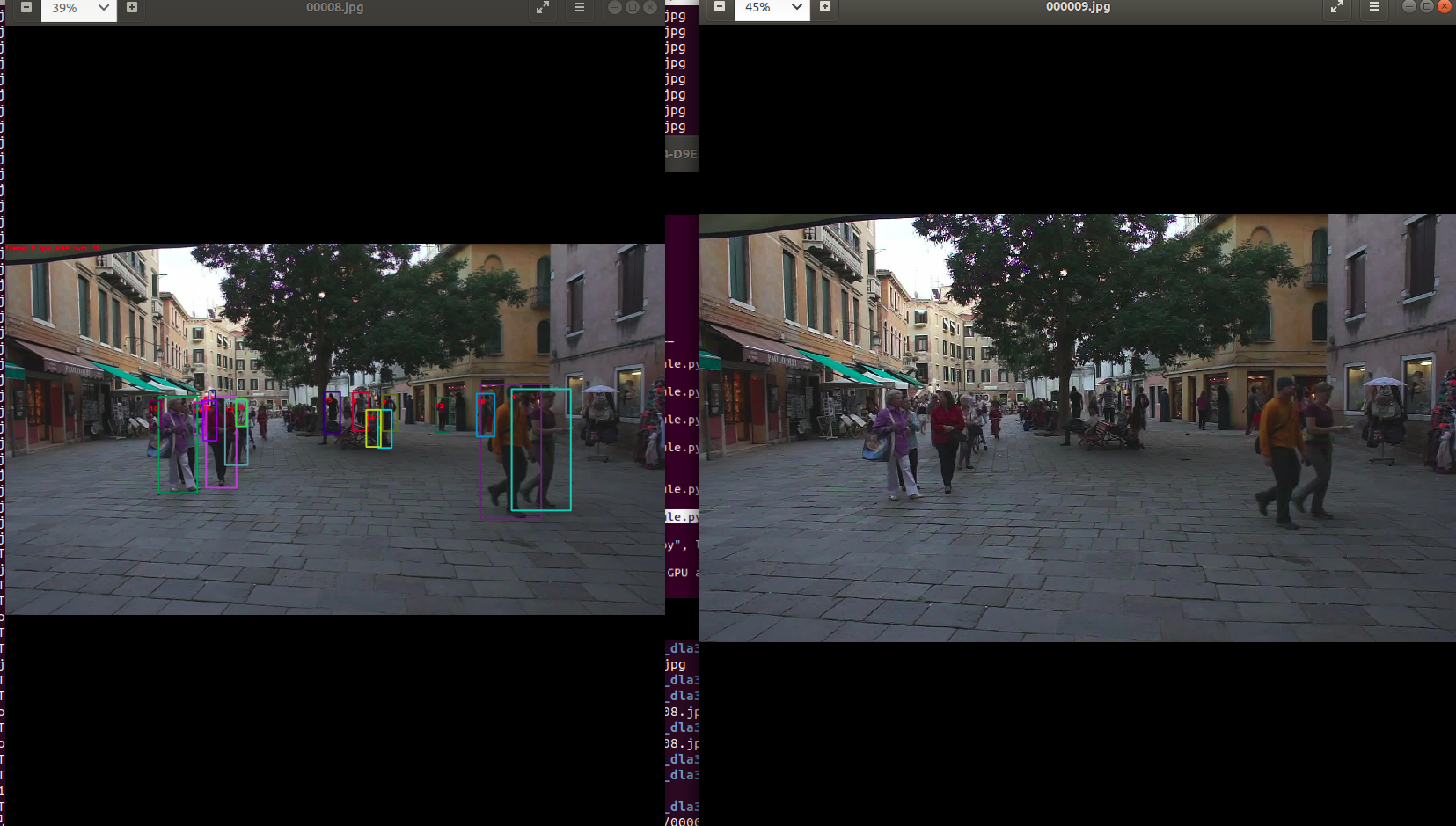Zoom out in the 00008.jpg viewer window
The width and height of the screenshot is (1456, 826).
(26, 7)
